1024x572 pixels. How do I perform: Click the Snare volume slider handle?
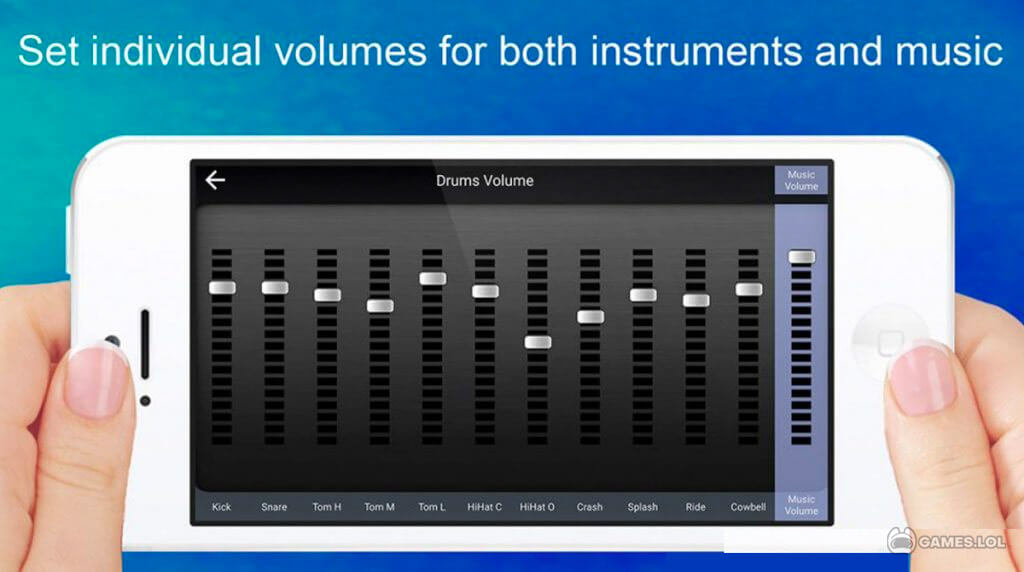(x=274, y=287)
